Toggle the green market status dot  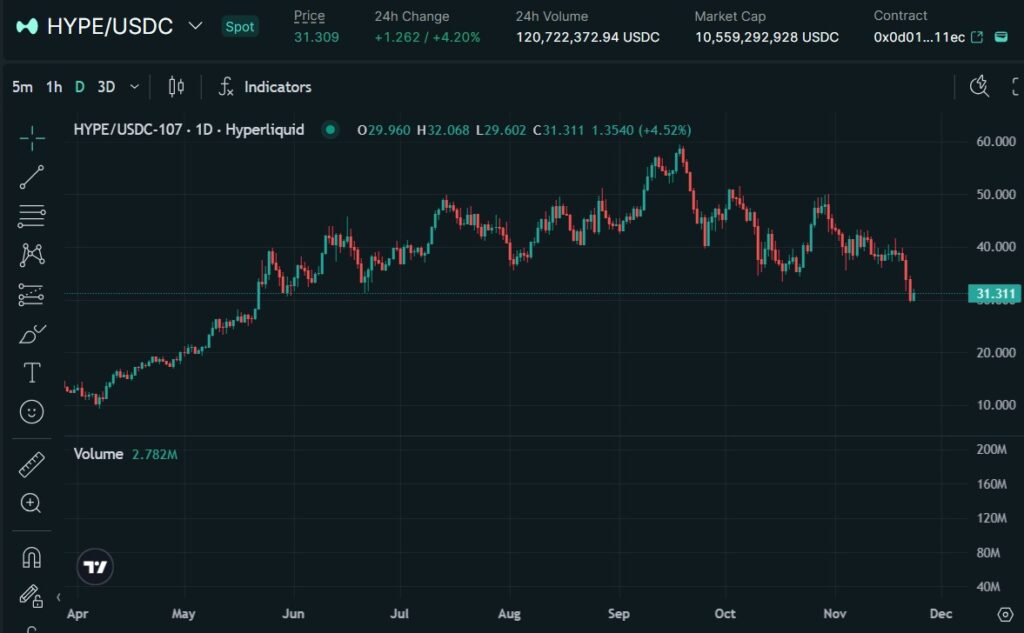point(328,130)
